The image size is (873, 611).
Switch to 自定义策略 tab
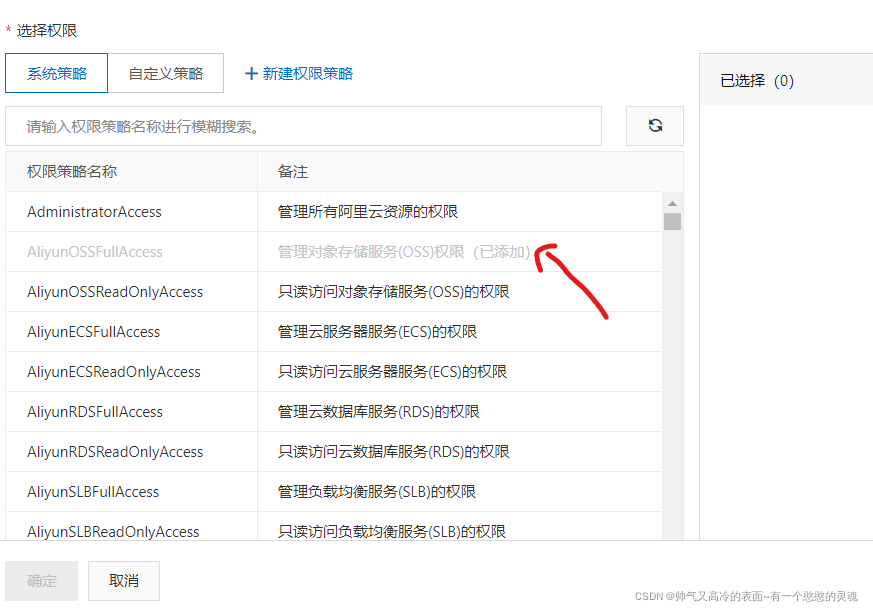click(x=166, y=73)
